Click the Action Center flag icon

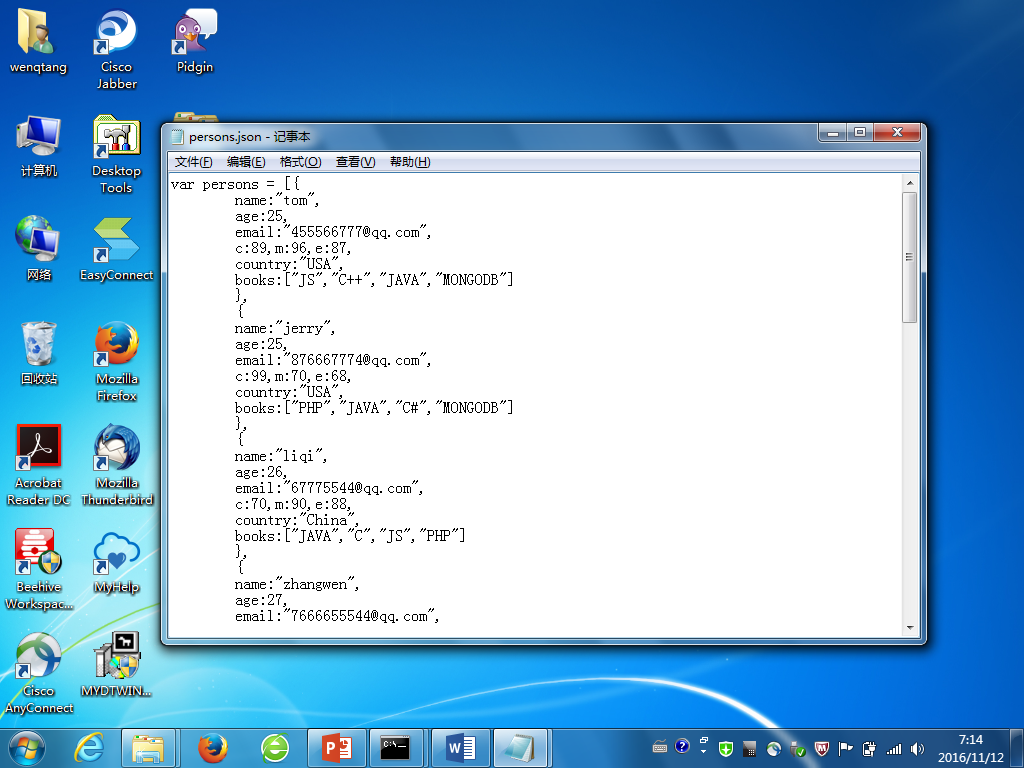point(846,748)
